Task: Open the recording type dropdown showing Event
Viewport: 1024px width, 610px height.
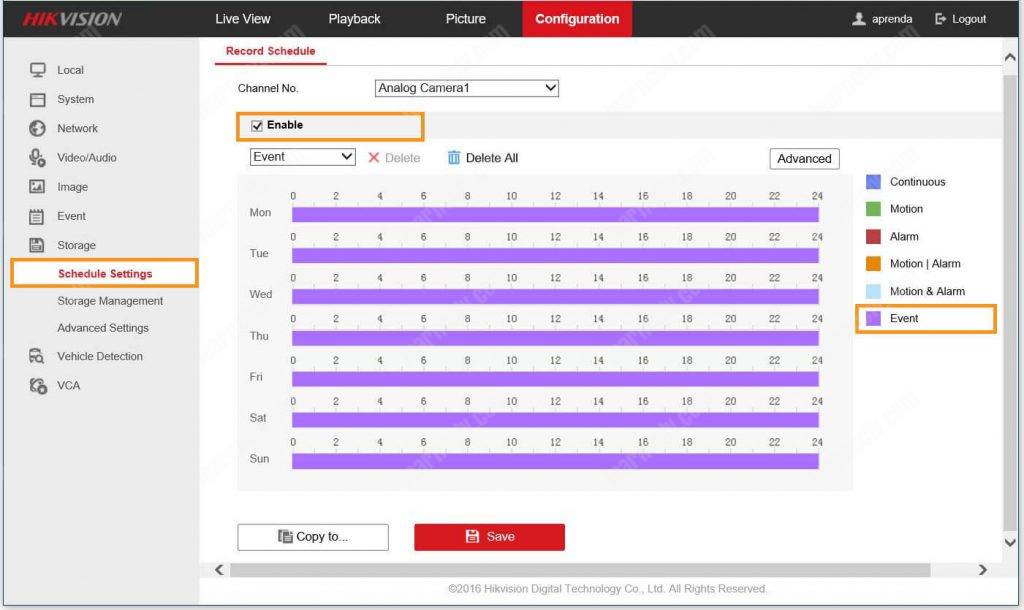Action: click(x=301, y=156)
